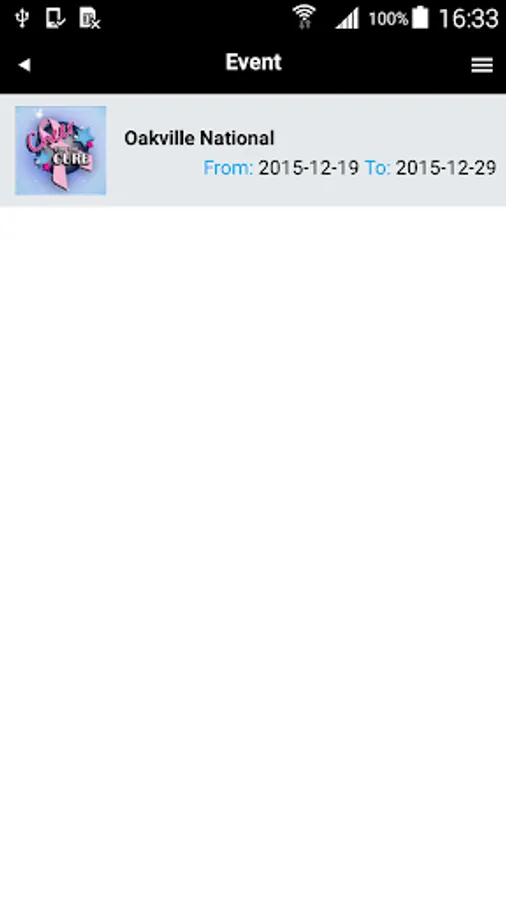Tap the USB connection status icon
This screenshot has height=900, width=506.
click(x=22, y=18)
